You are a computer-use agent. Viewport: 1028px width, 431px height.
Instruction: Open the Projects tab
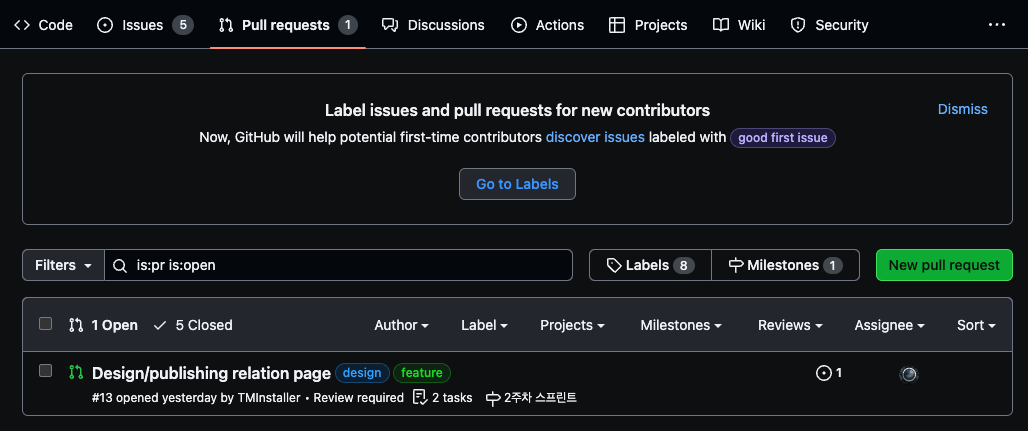tap(648, 25)
